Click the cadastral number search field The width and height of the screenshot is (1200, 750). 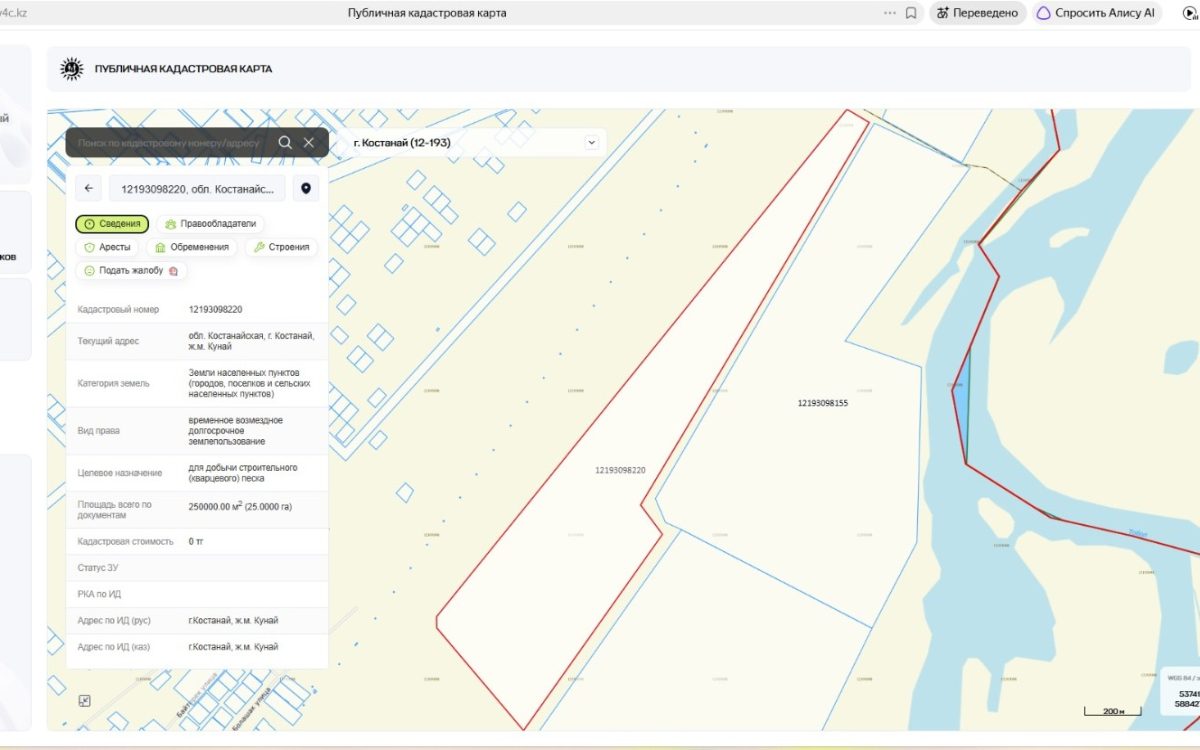[168, 143]
